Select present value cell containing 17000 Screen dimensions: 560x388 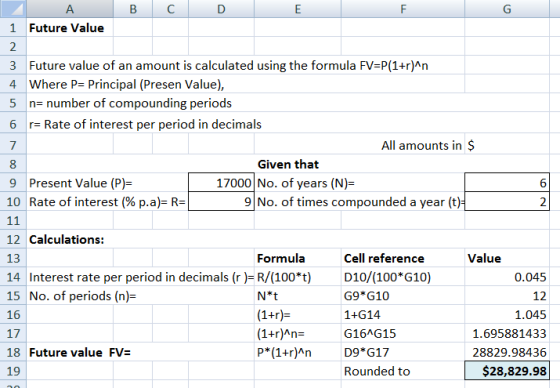pos(221,183)
